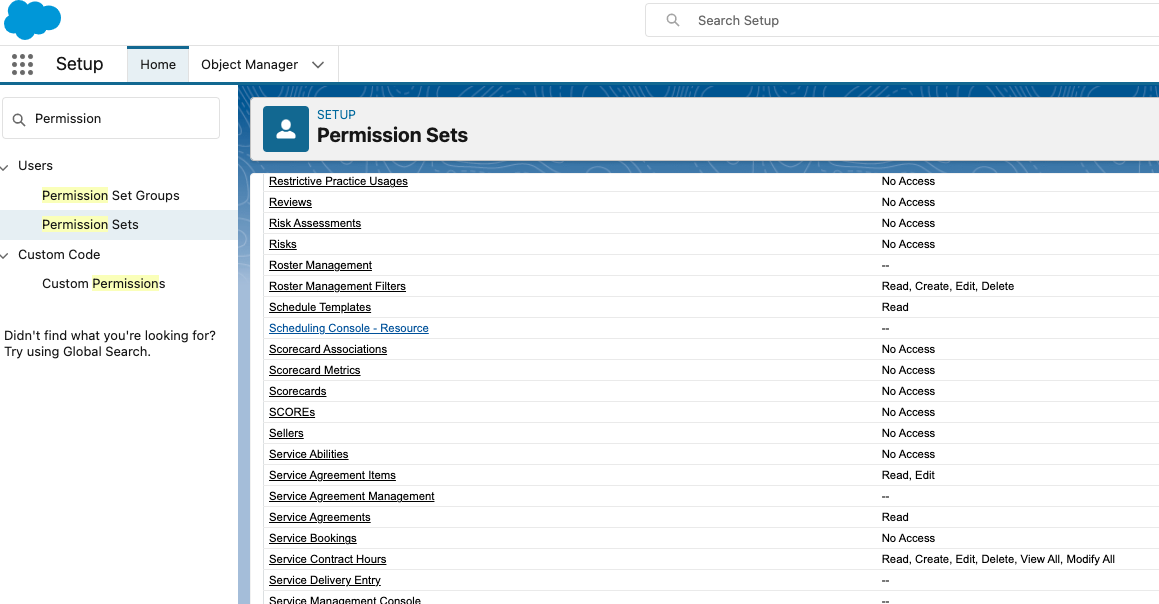Open Roster Management Filters link

point(337,286)
